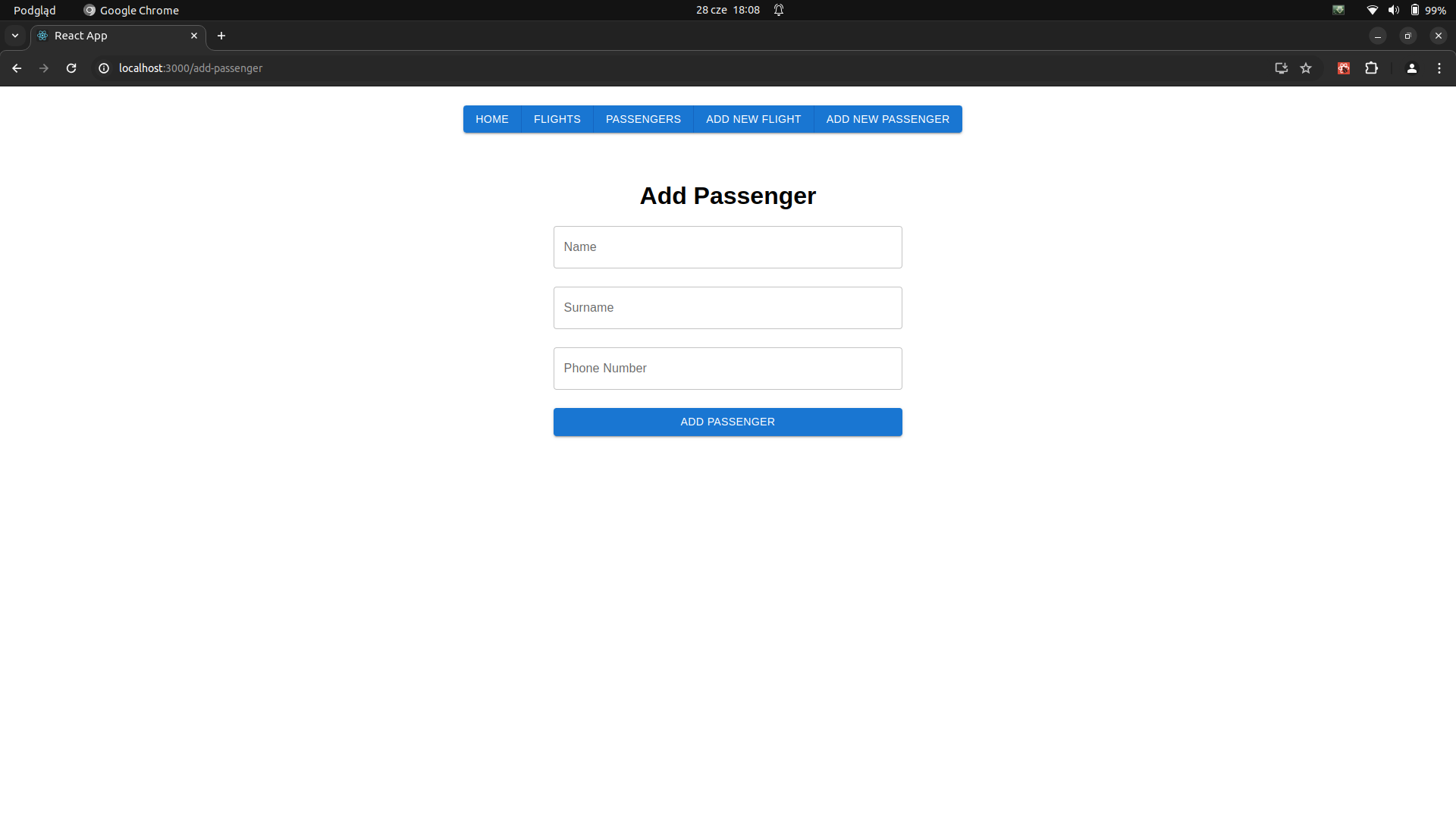The image size is (1456, 819).
Task: Click the red extension icon in toolbar
Action: point(1343,68)
